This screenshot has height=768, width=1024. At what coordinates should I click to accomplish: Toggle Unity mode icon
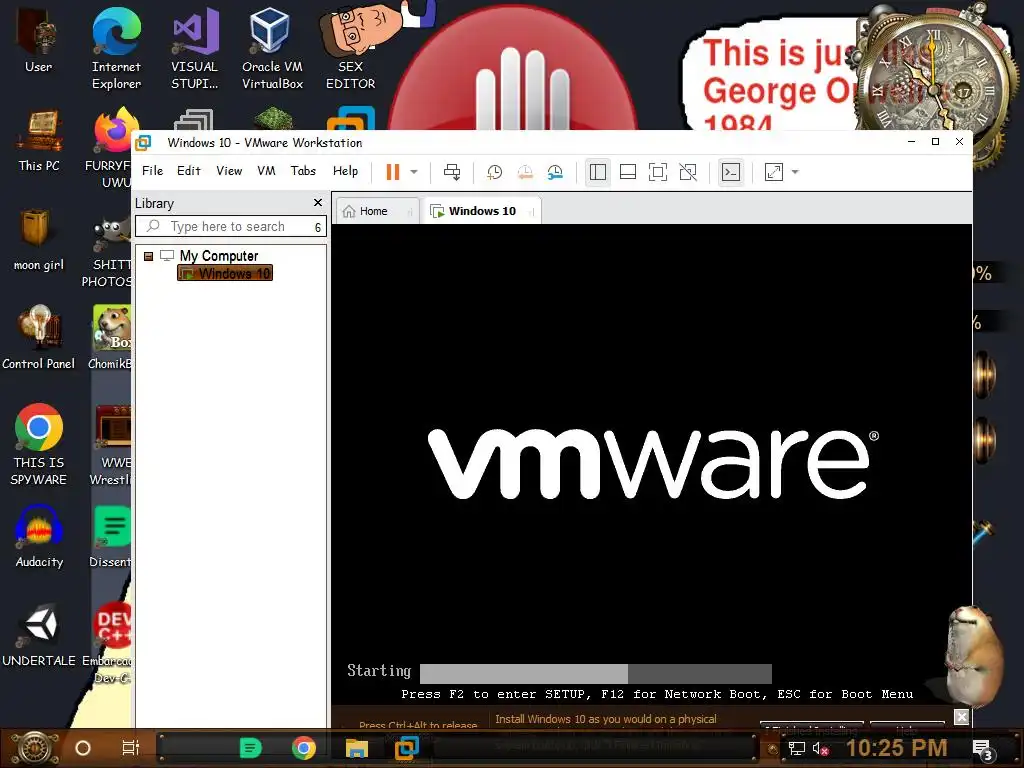coord(688,172)
